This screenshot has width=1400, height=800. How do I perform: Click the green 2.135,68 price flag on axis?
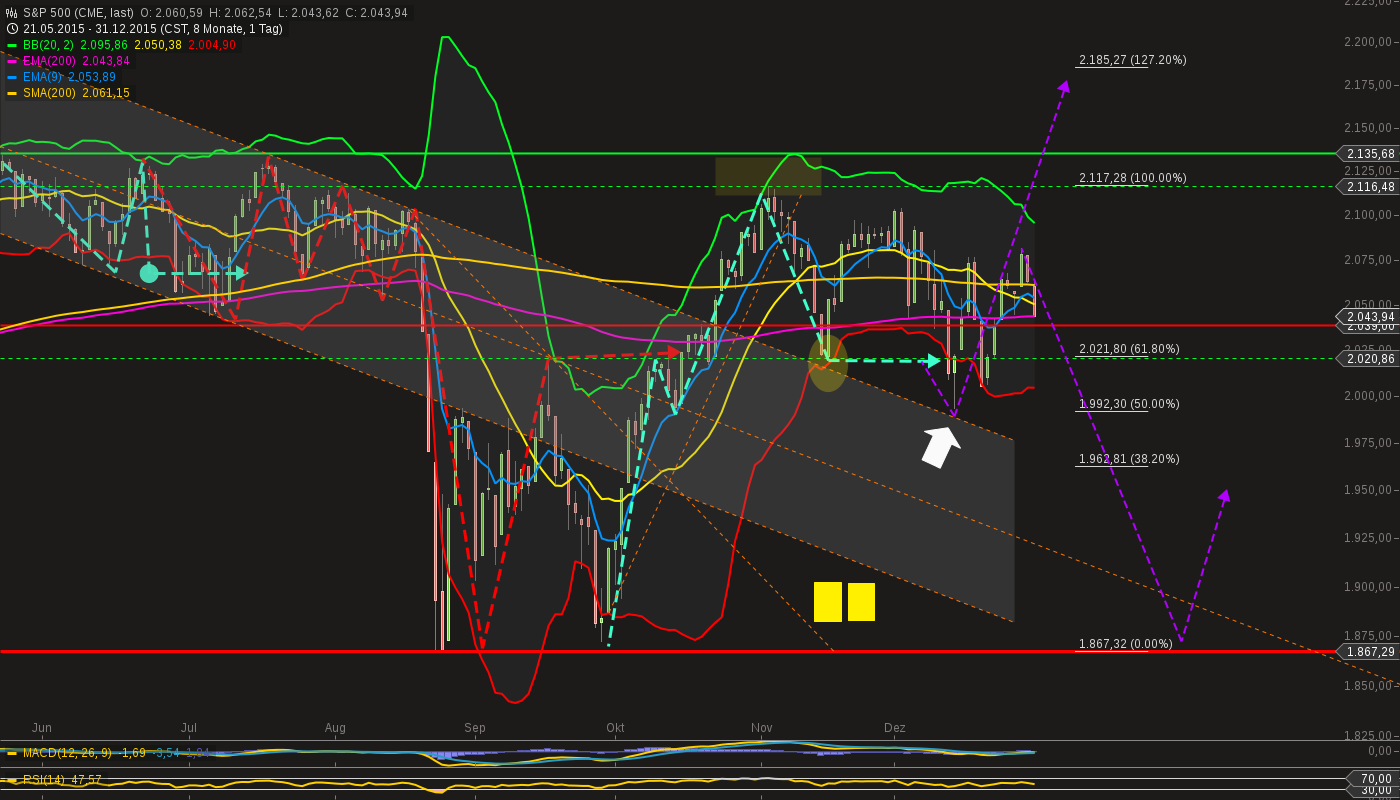coord(1370,154)
